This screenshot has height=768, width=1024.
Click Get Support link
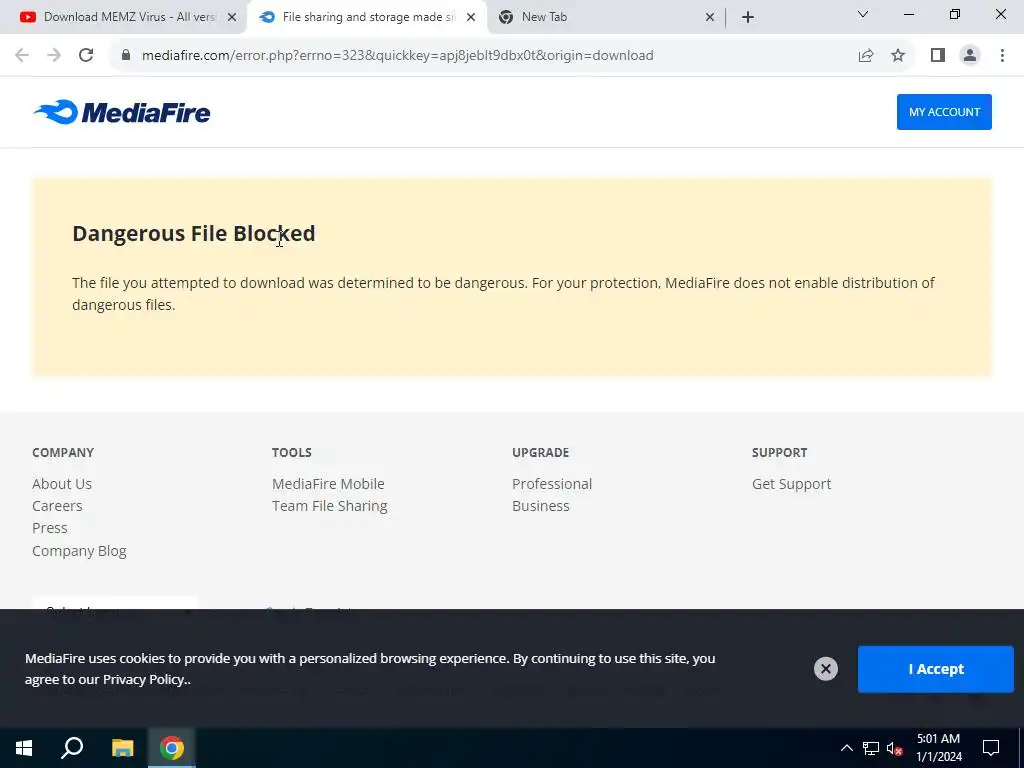(792, 484)
